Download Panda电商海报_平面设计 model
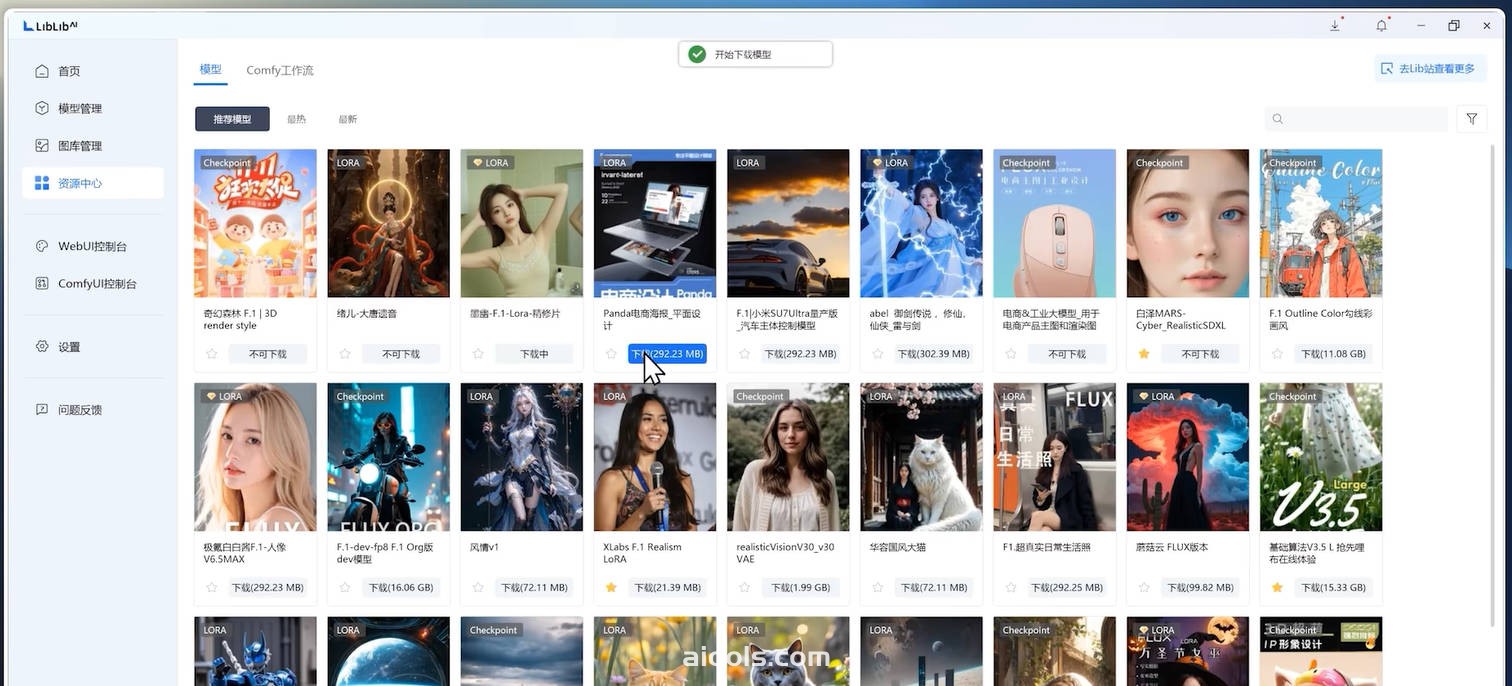Screen dimensions: 1512x686 click(x=667, y=354)
